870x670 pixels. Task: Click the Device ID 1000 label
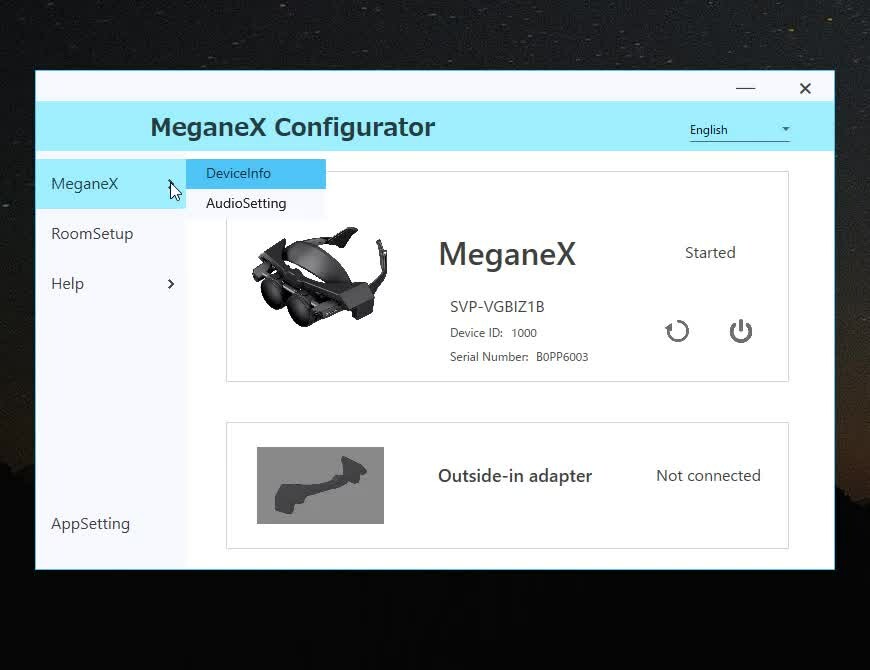493,333
